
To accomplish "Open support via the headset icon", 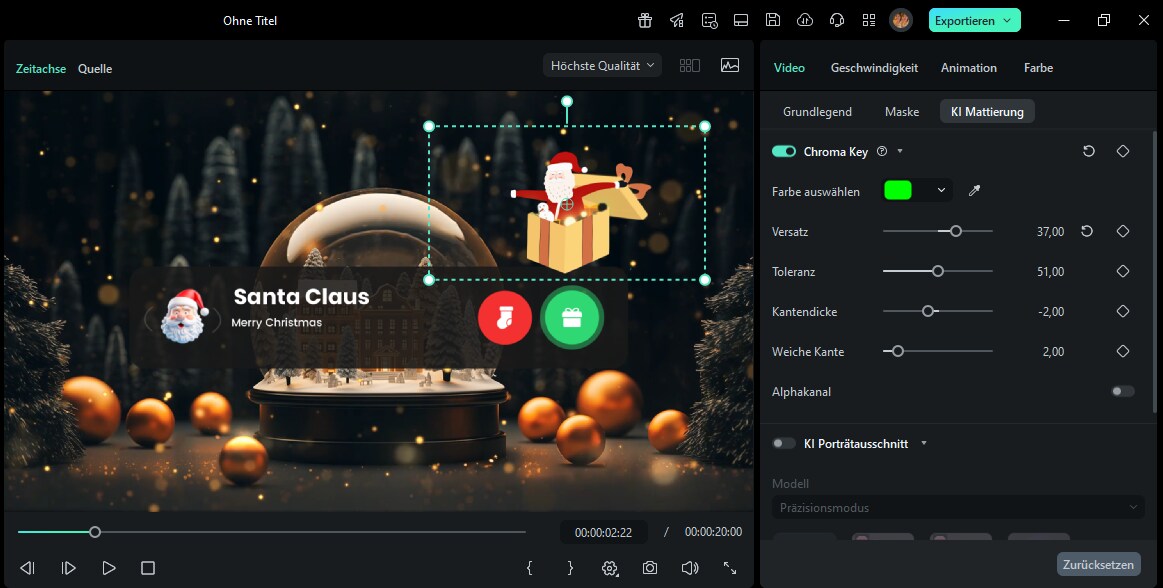I will click(836, 20).
